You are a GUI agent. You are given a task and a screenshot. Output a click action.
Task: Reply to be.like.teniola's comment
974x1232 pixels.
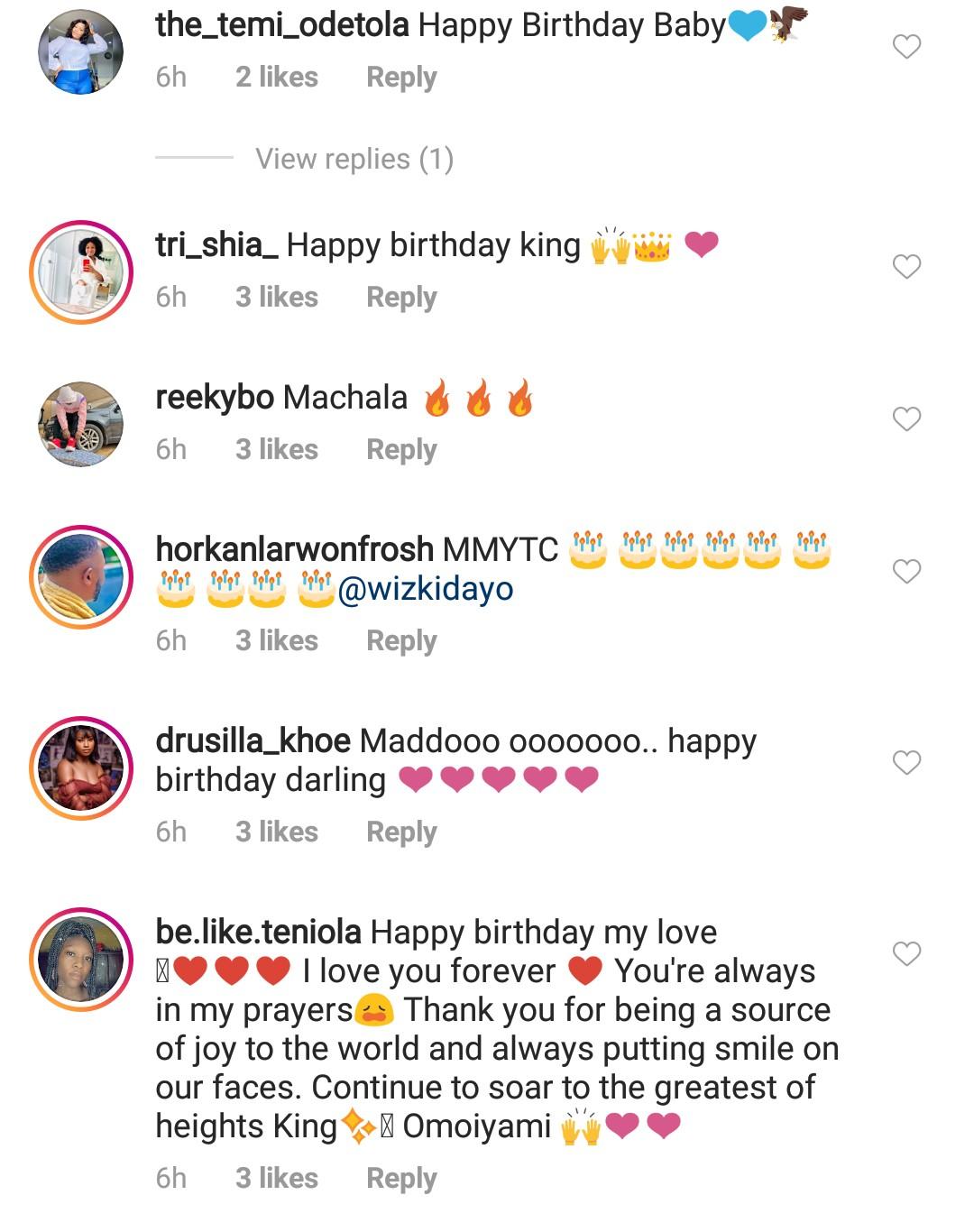click(400, 1178)
